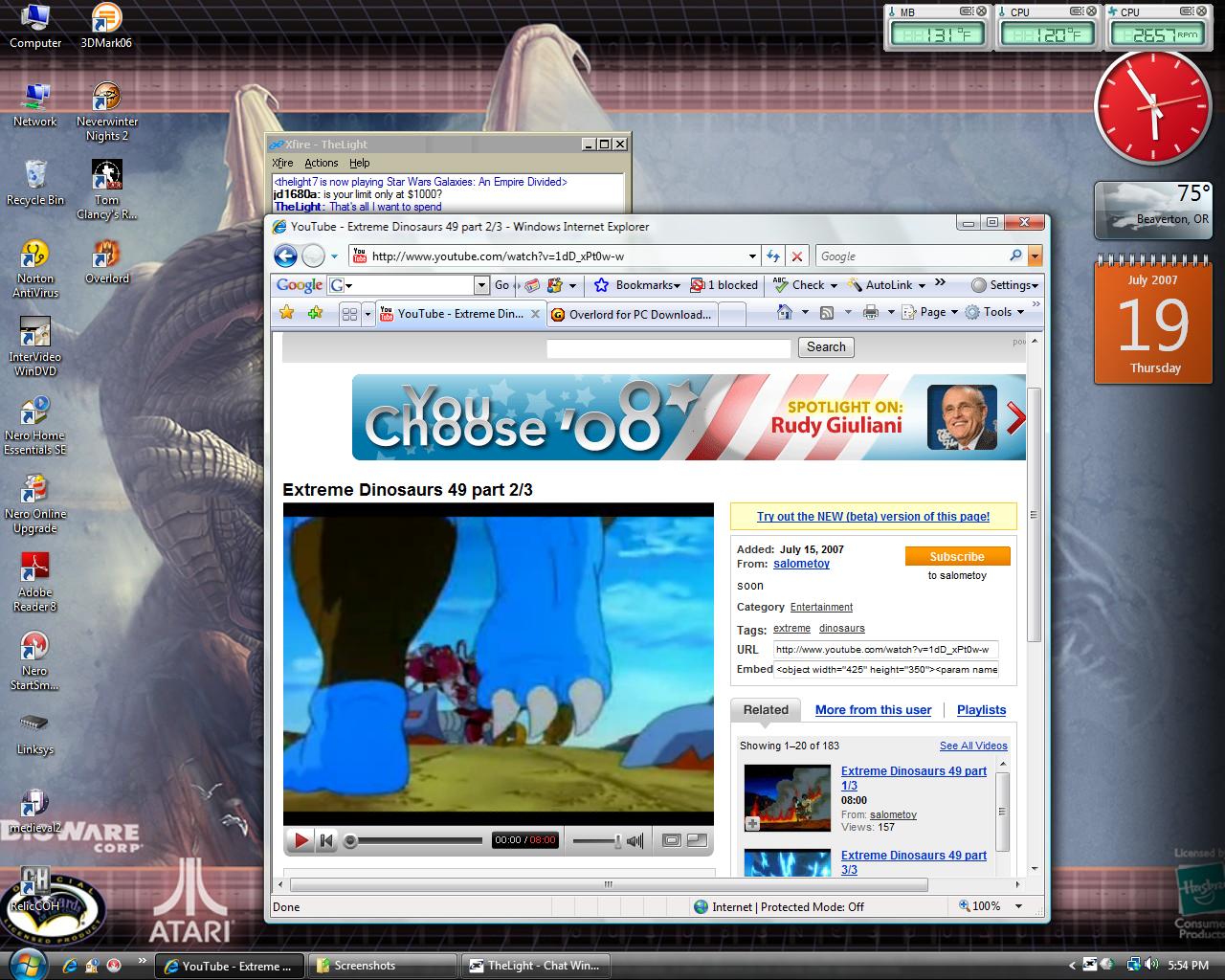
Task: Open Quick Tabs view
Action: tap(349, 314)
